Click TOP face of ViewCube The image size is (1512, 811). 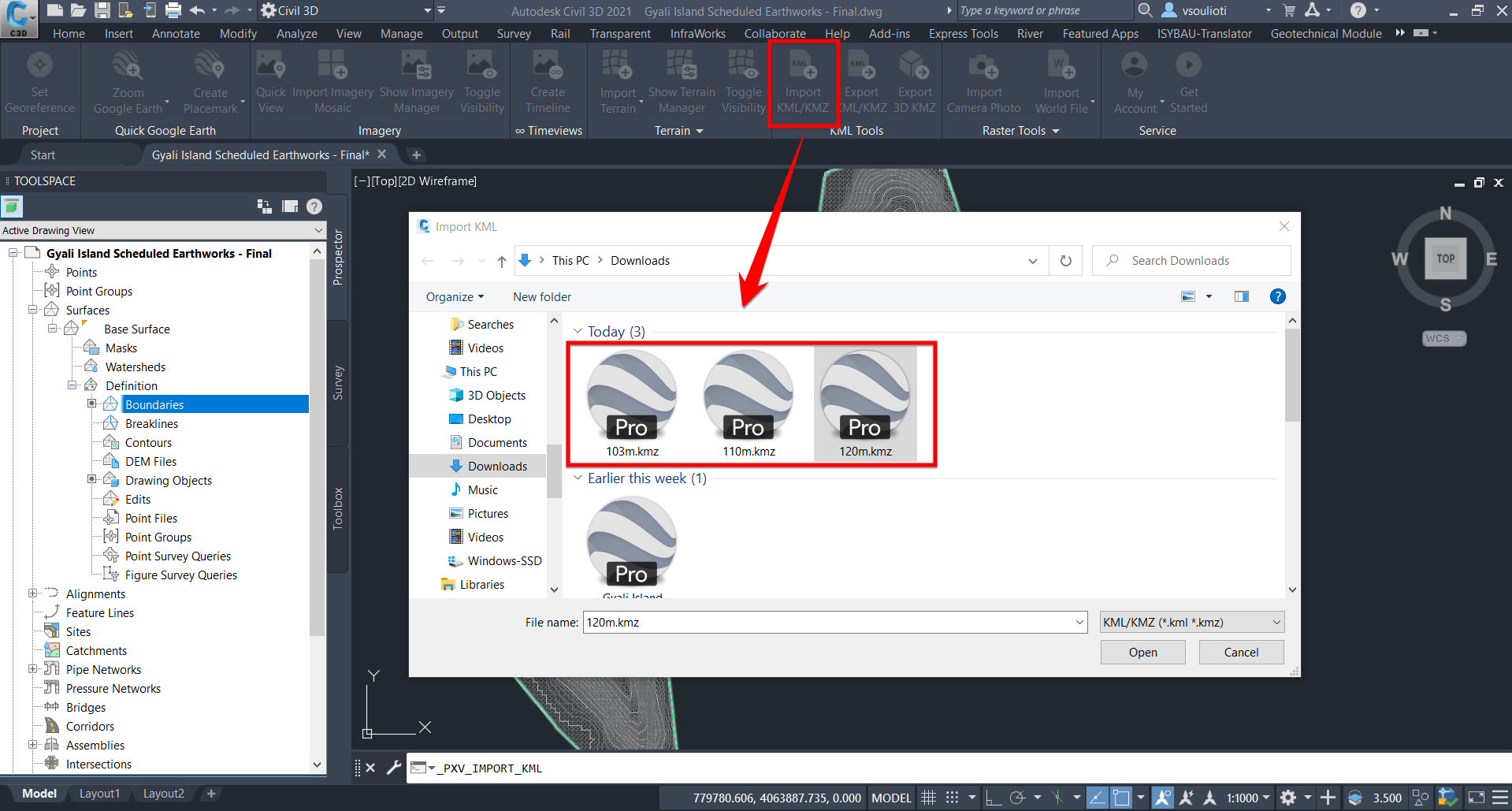click(x=1445, y=259)
